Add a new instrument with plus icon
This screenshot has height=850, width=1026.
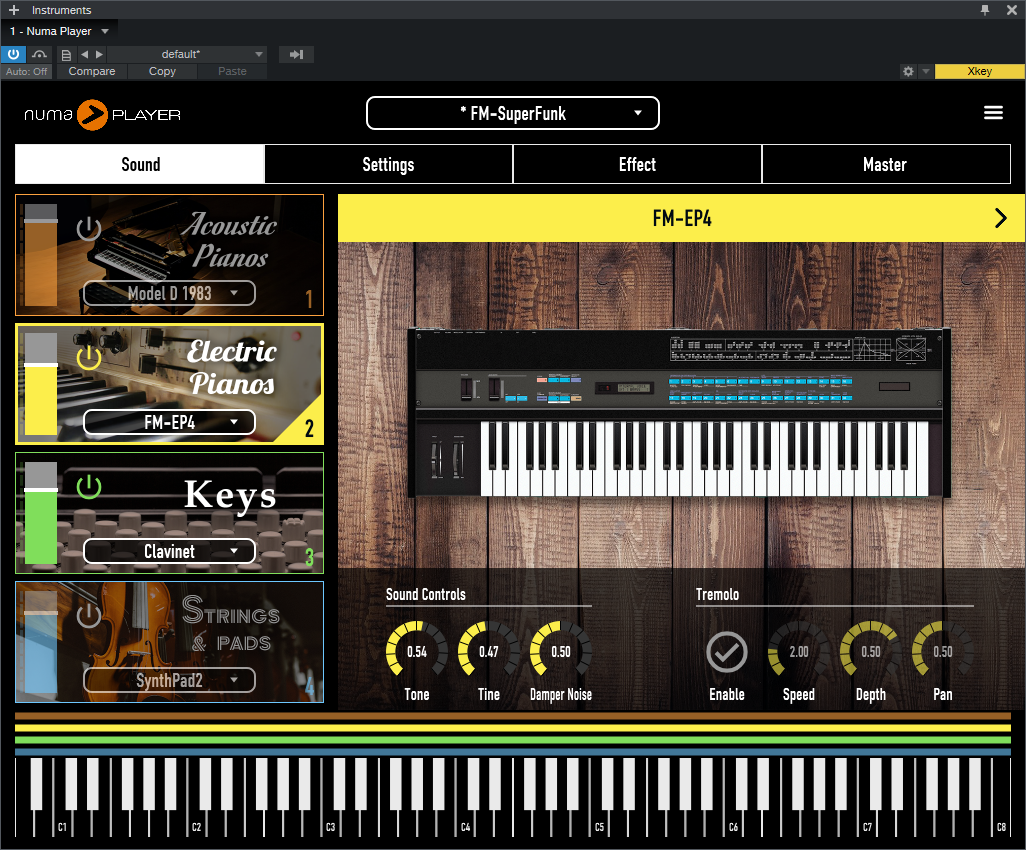pos(14,10)
